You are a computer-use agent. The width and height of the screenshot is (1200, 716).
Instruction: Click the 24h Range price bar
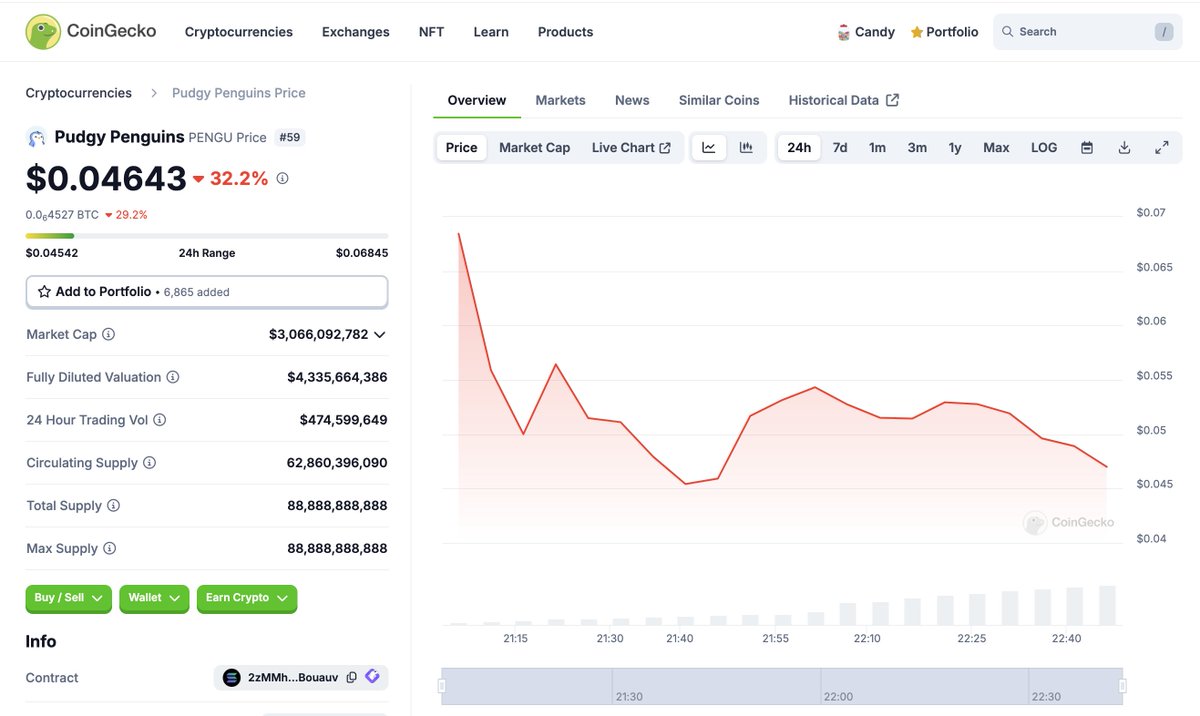(207, 236)
